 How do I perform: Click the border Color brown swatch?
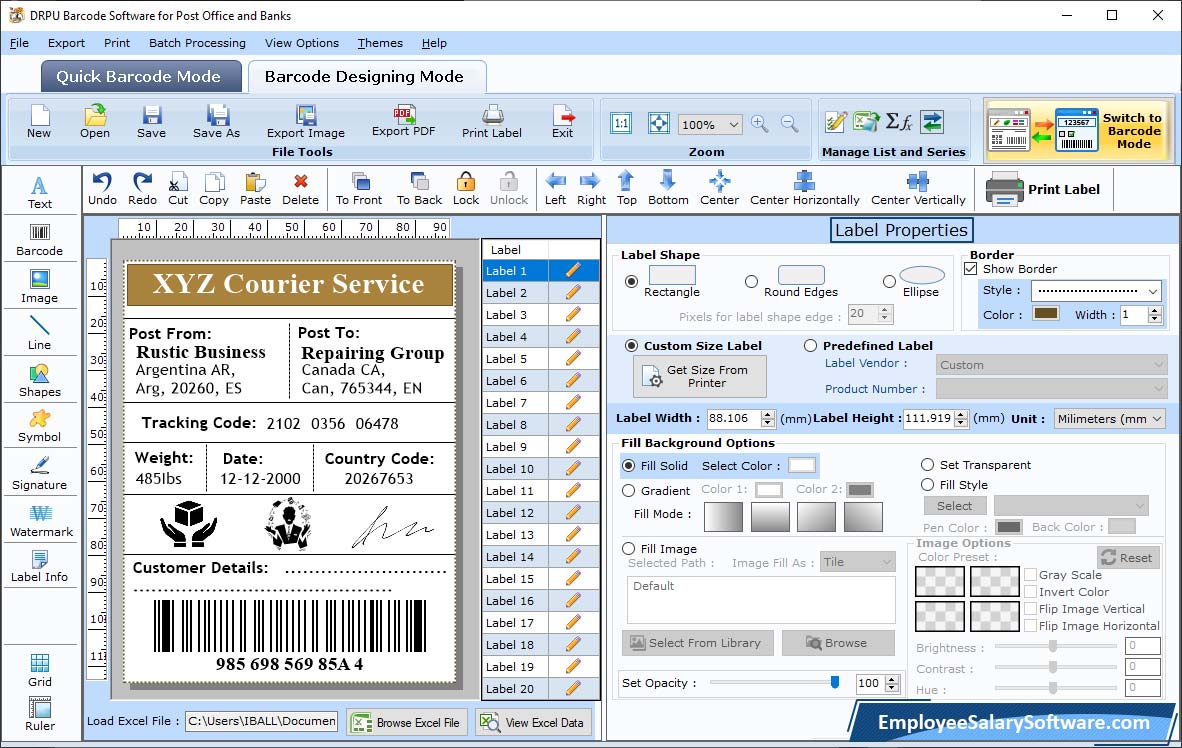pyautogui.click(x=1046, y=314)
